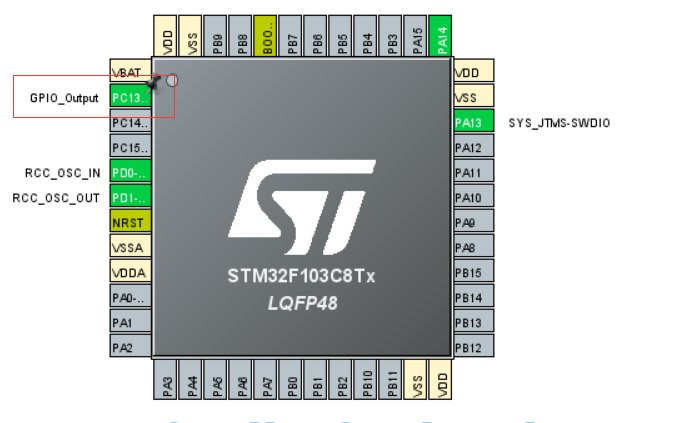Click the PA11 pin
The height and width of the screenshot is (423, 675).
tap(474, 173)
